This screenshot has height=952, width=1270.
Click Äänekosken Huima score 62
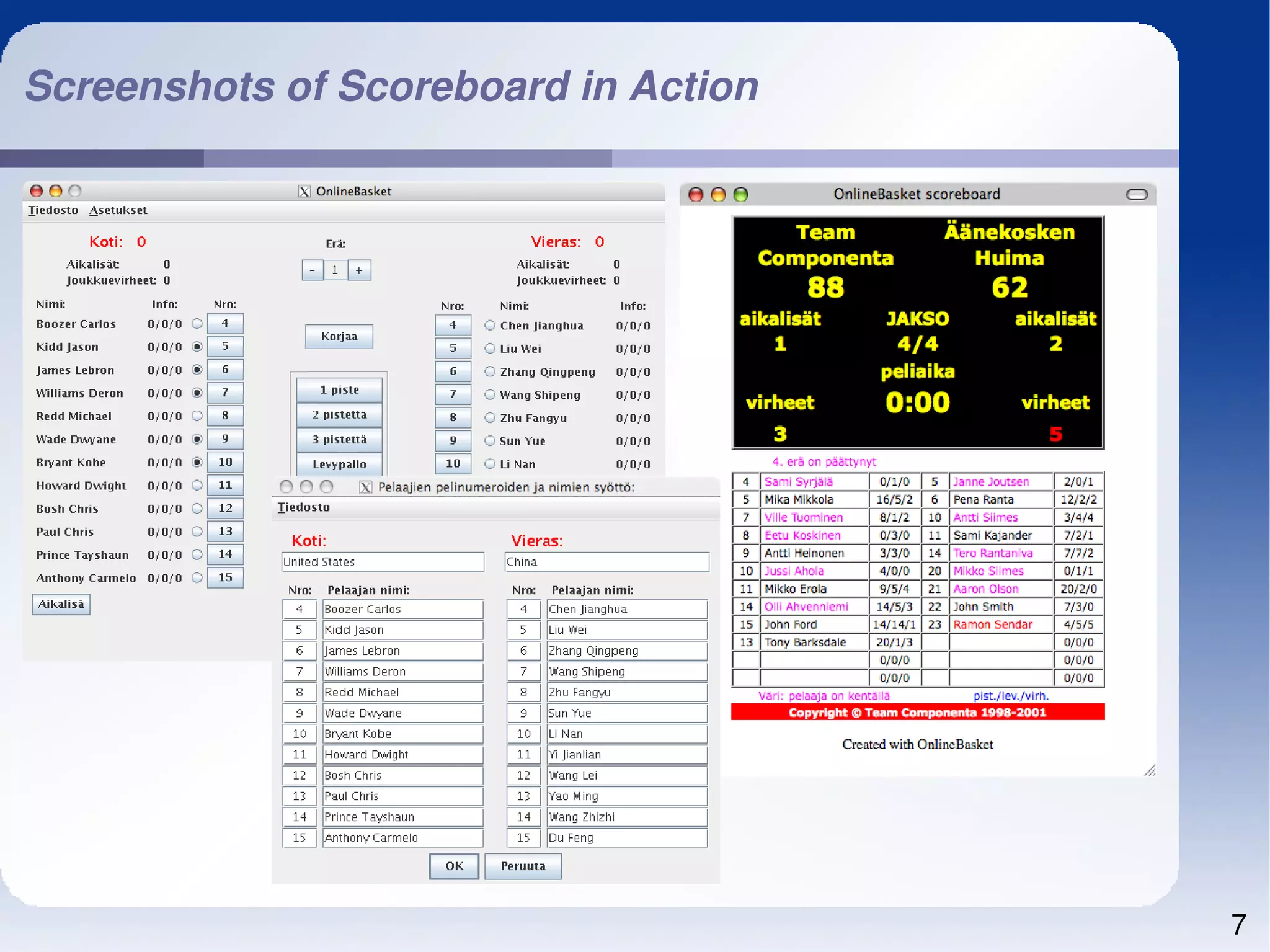point(1010,287)
